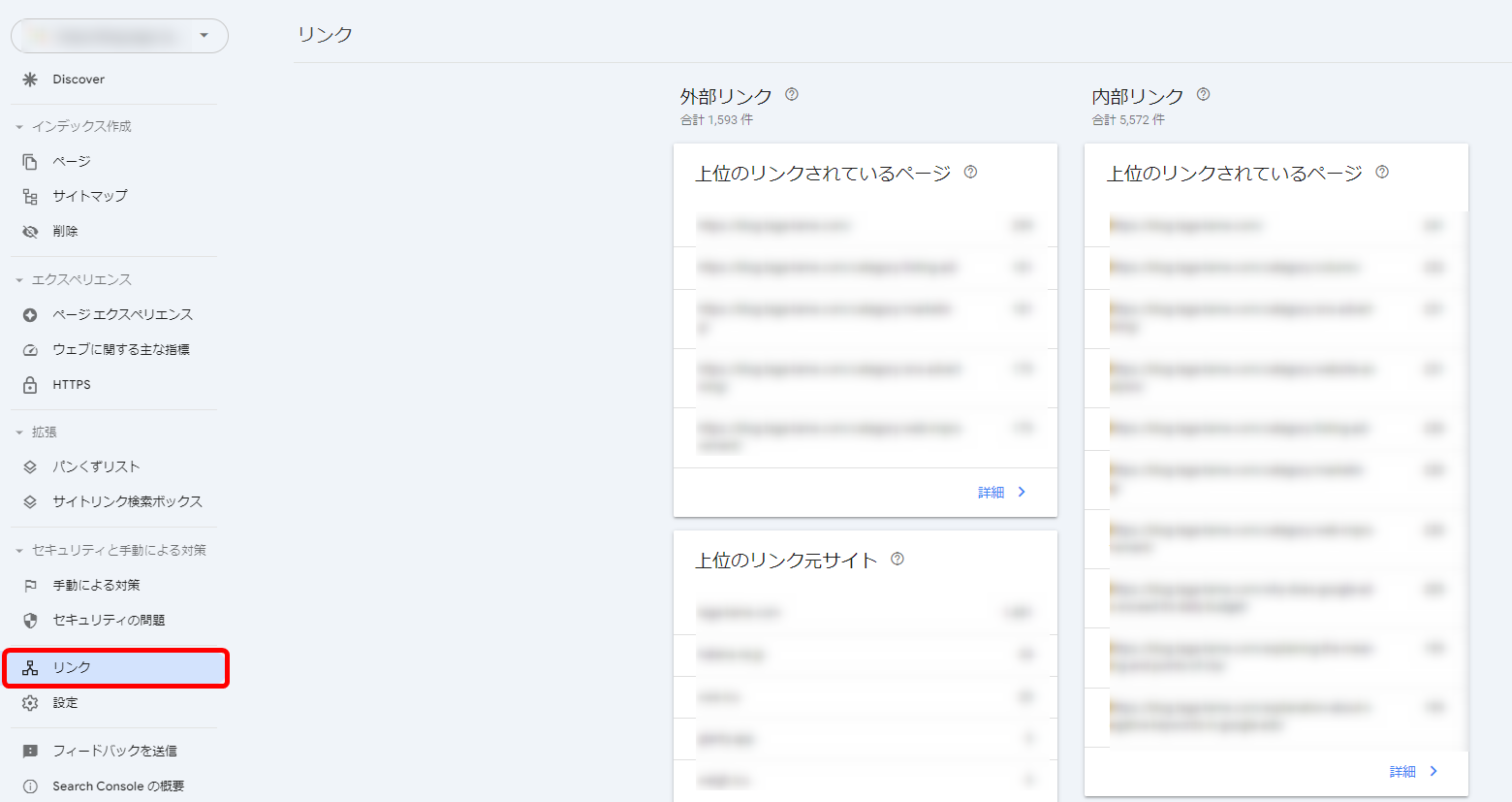Select 手動による対策 menu label

(96, 586)
